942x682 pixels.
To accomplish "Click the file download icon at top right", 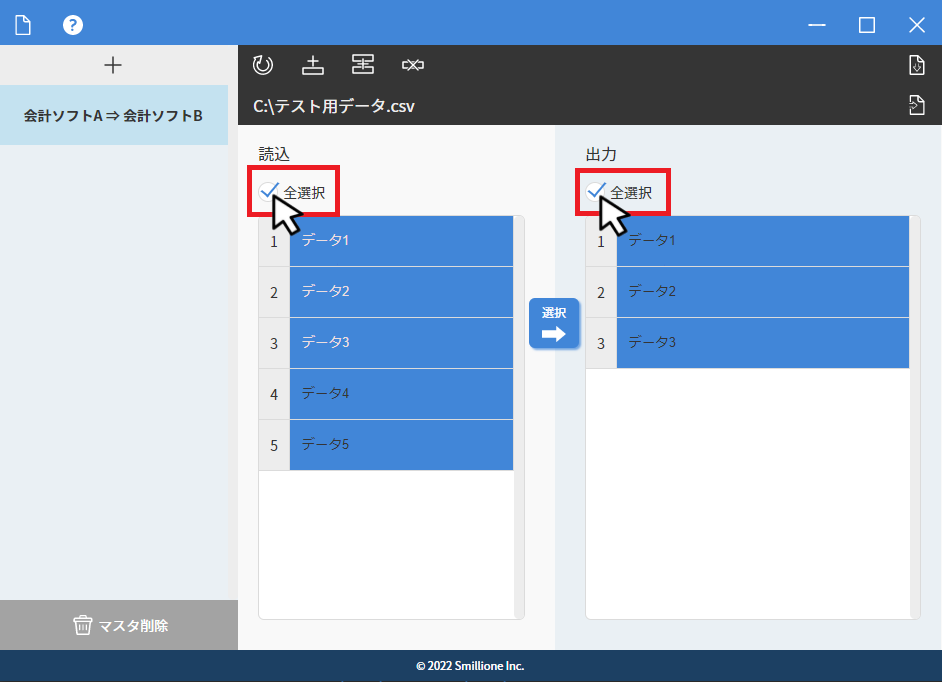I will pos(916,66).
